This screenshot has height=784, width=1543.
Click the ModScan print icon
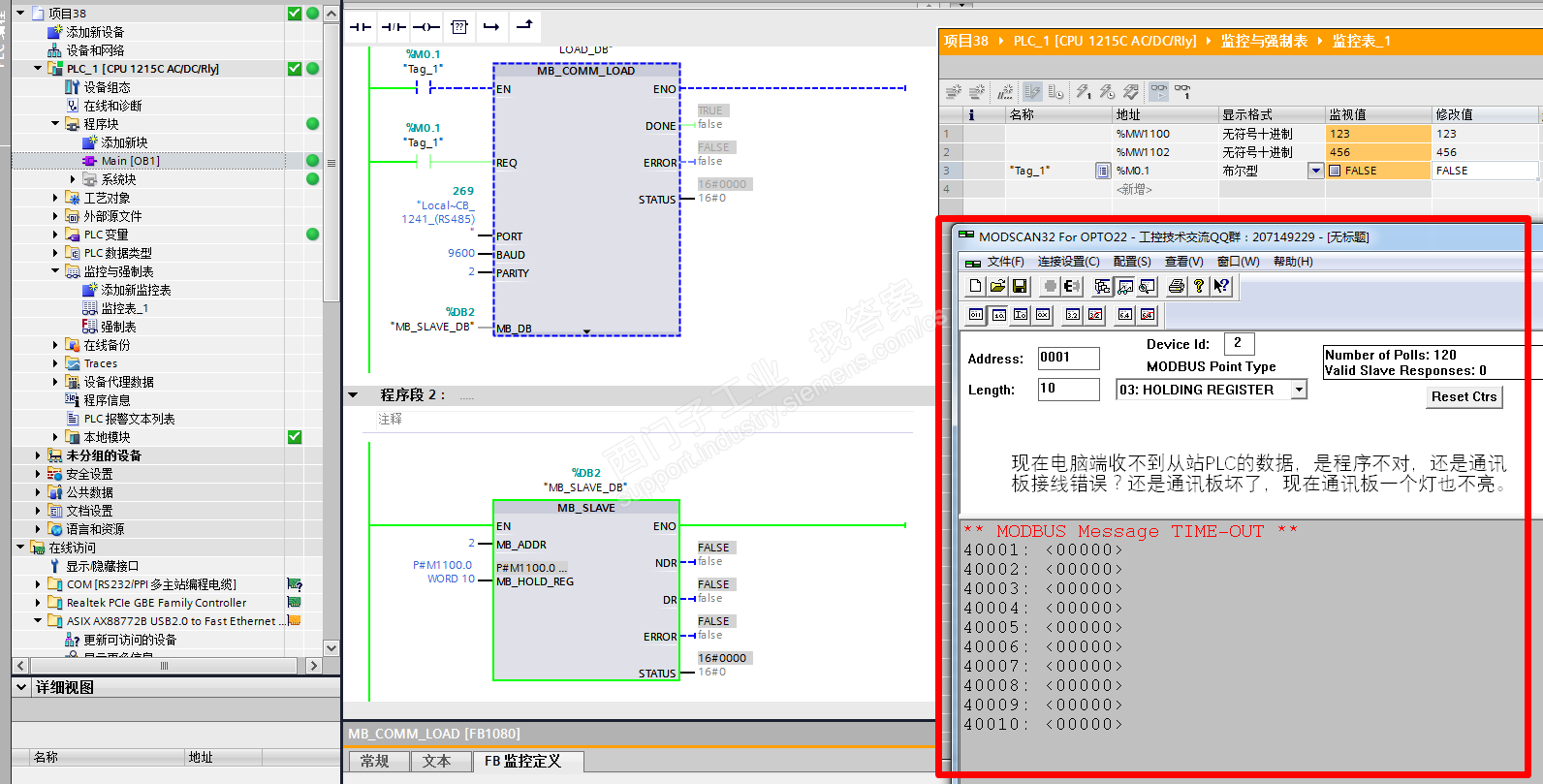click(1176, 286)
